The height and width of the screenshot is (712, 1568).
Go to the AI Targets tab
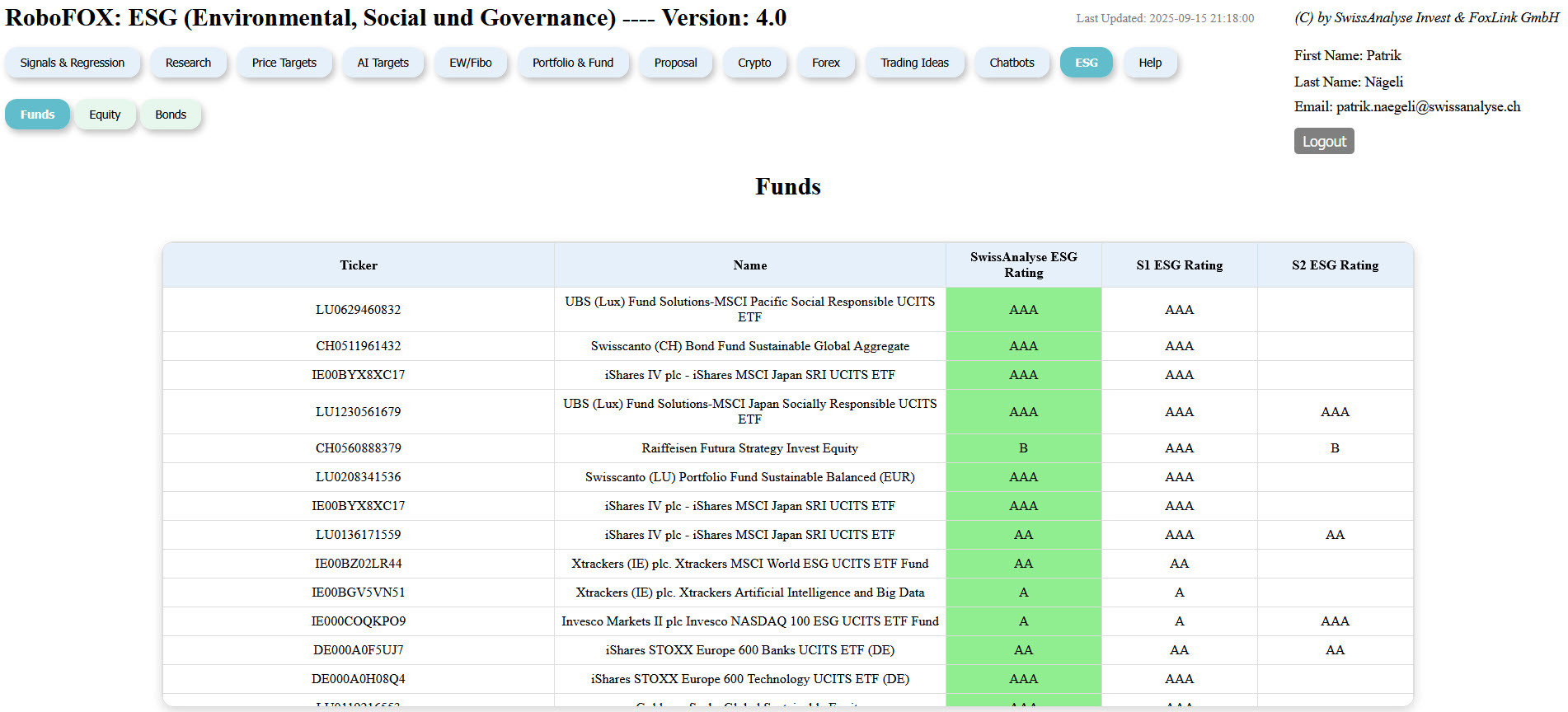(383, 63)
